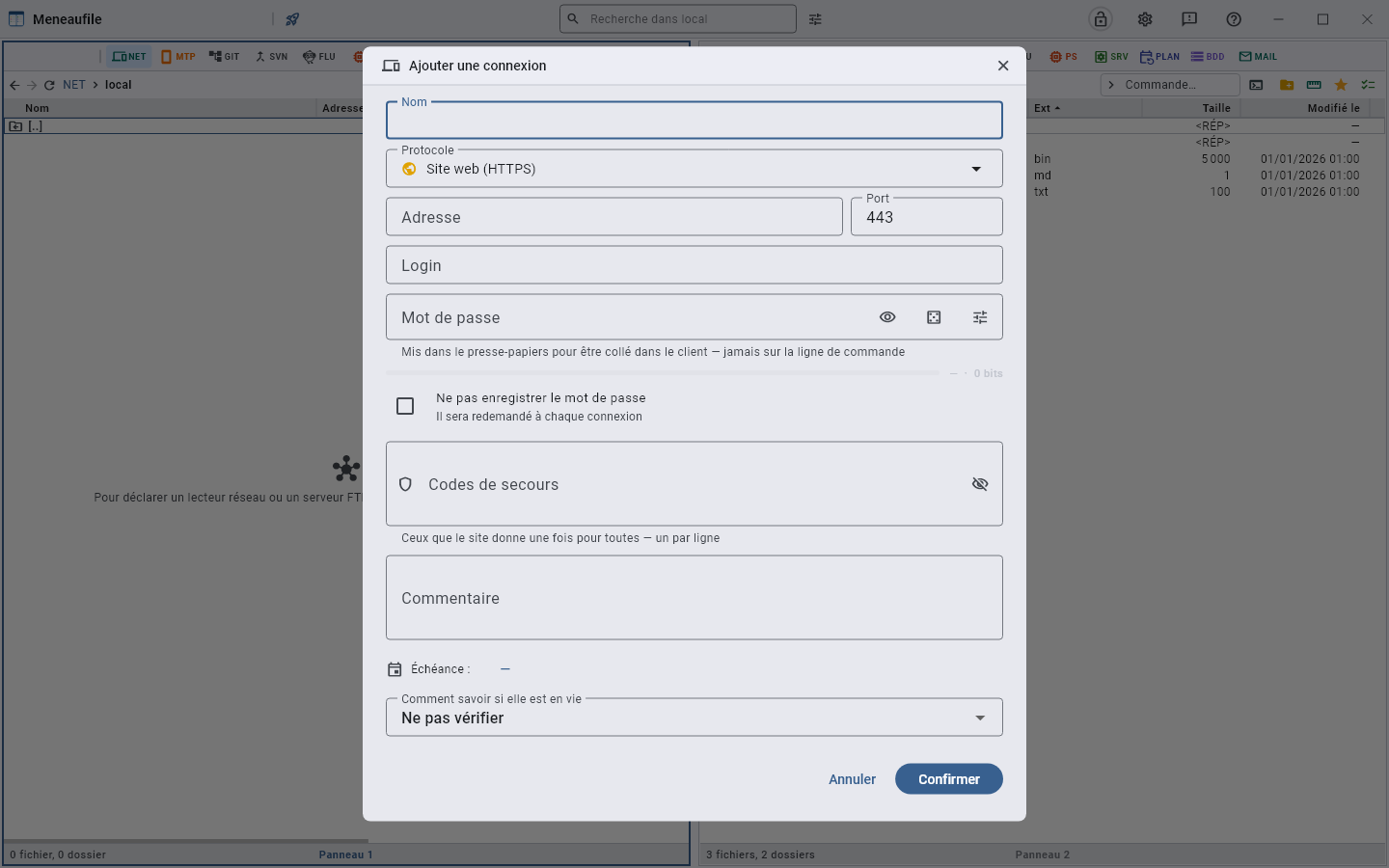1389x868 pixels.
Task: Open the MTP tab
Action: (x=178, y=57)
